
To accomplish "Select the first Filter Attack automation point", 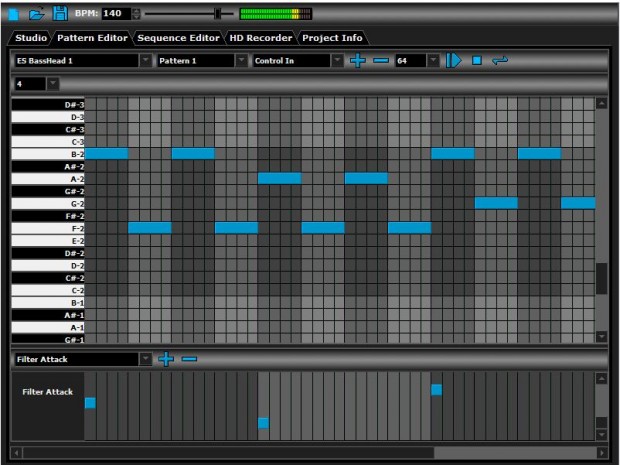I will point(90,403).
